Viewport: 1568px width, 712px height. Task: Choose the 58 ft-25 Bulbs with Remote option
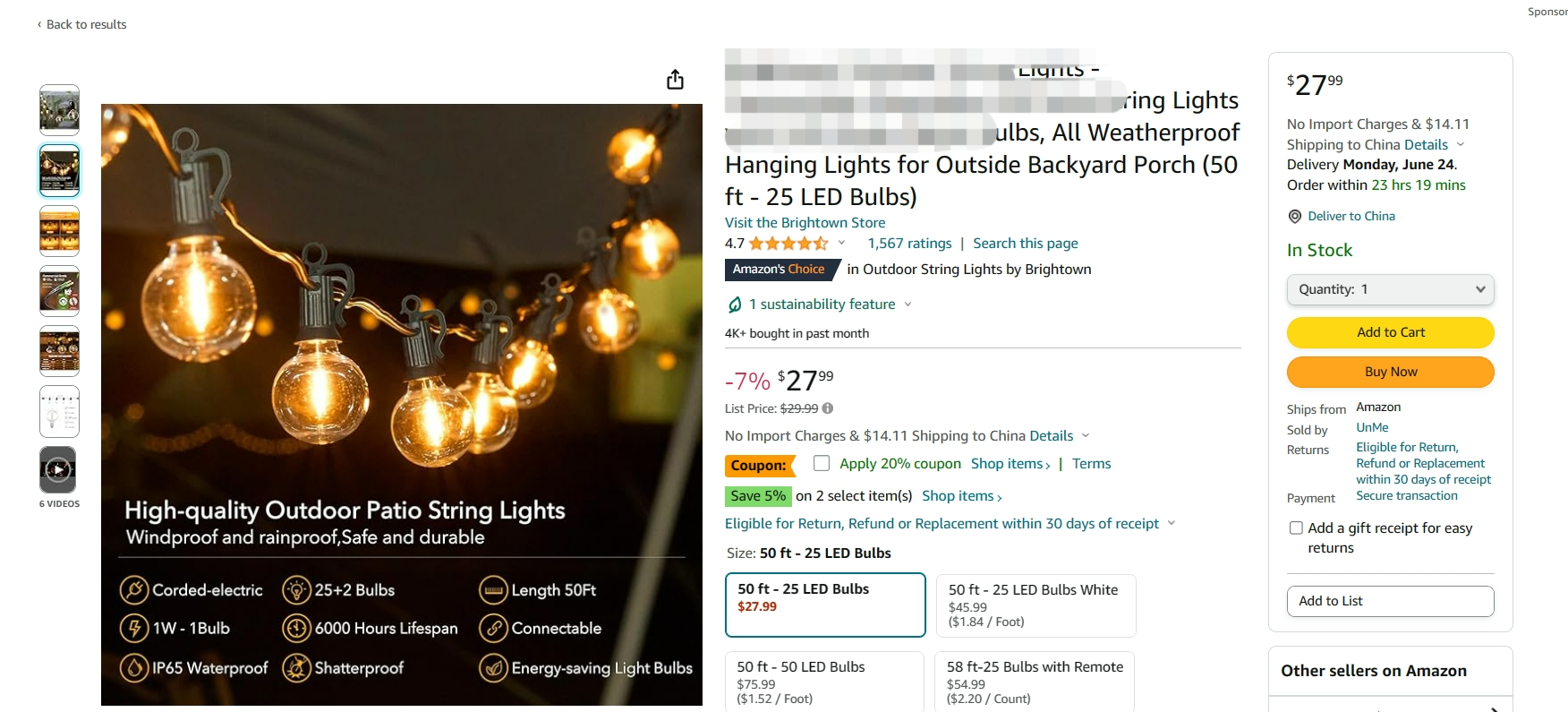[x=1035, y=681]
